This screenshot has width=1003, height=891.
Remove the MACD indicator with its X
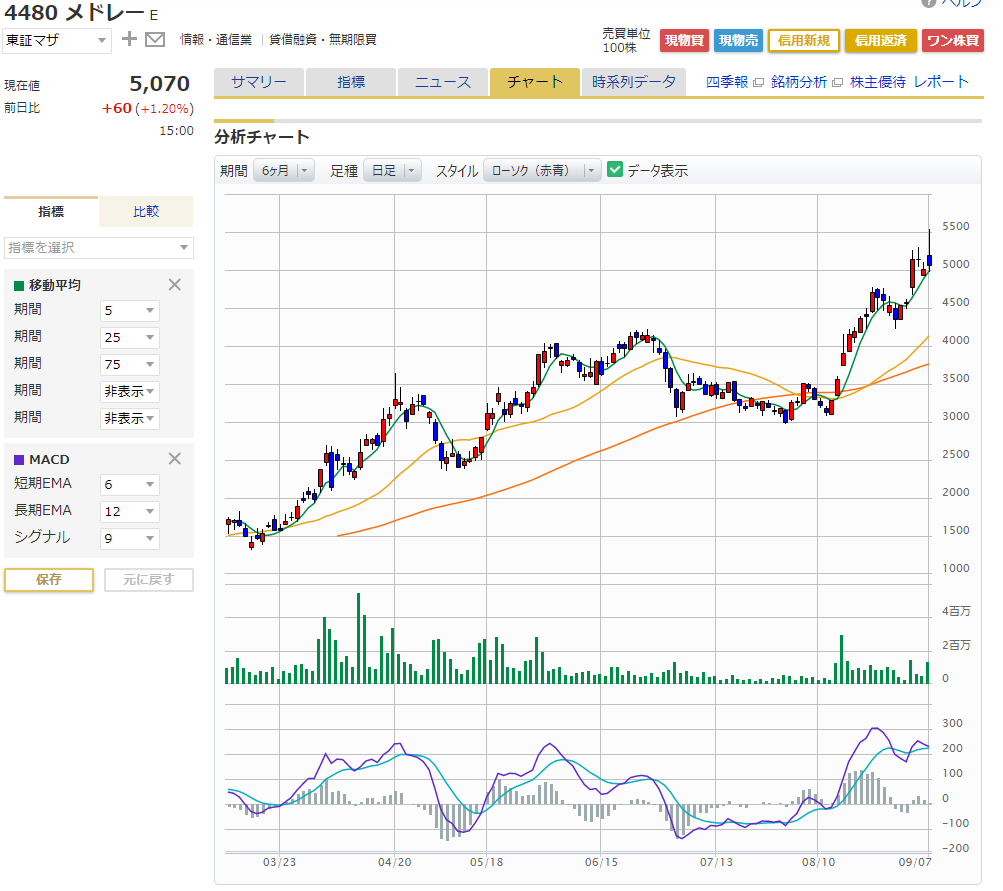[175, 459]
